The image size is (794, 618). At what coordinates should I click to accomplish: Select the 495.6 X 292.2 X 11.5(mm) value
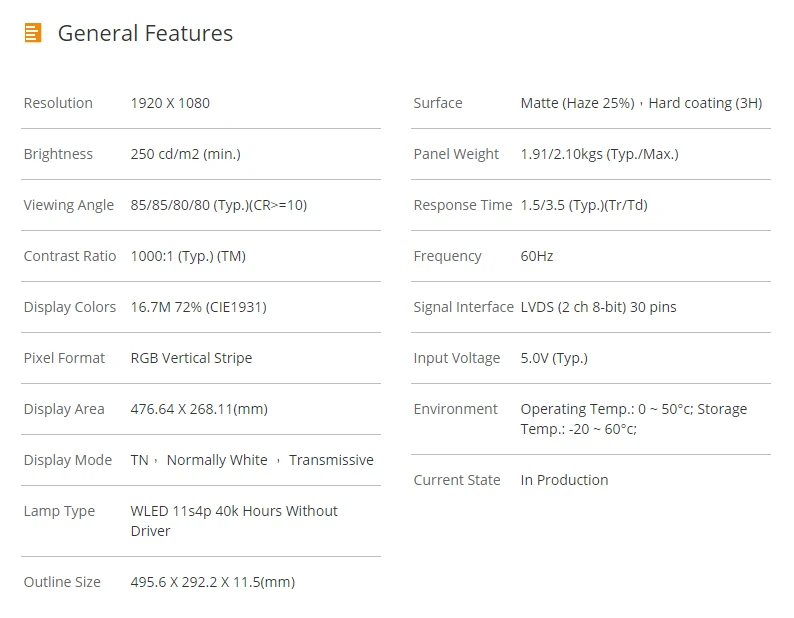point(213,582)
